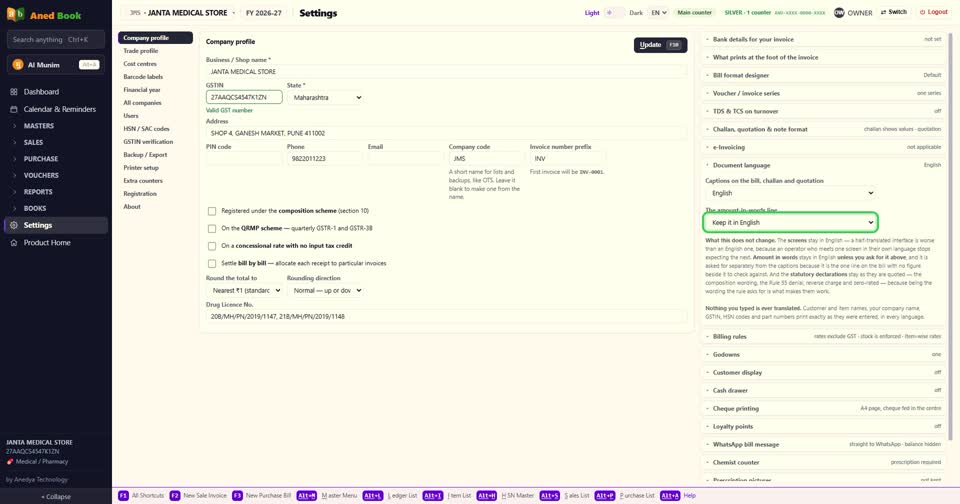Click the Switch user button
This screenshot has width=960, height=504.
point(893,12)
